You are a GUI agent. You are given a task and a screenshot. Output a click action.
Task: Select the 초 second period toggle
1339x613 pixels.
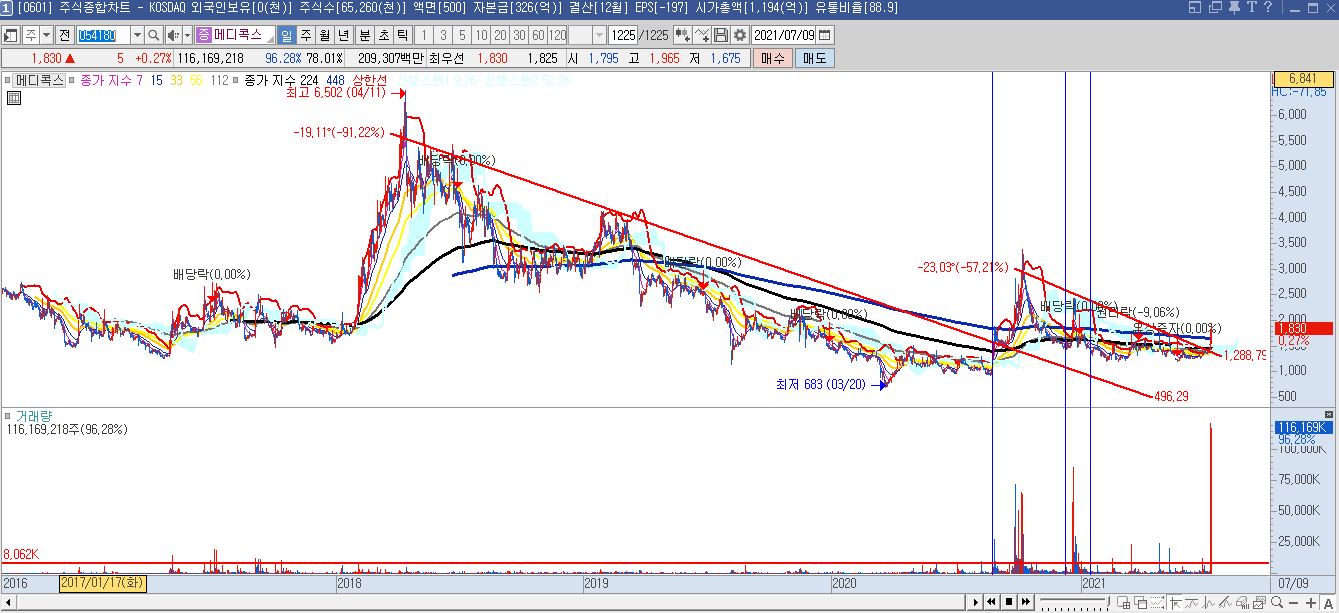(x=382, y=35)
